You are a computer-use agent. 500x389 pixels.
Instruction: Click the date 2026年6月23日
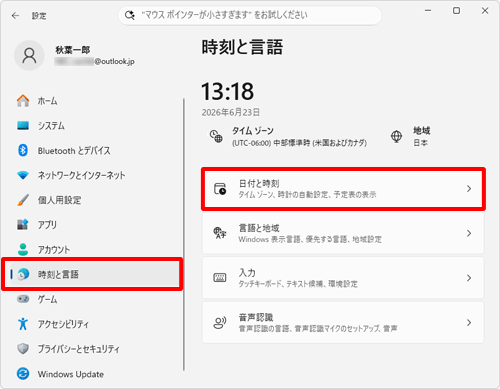click(x=230, y=112)
